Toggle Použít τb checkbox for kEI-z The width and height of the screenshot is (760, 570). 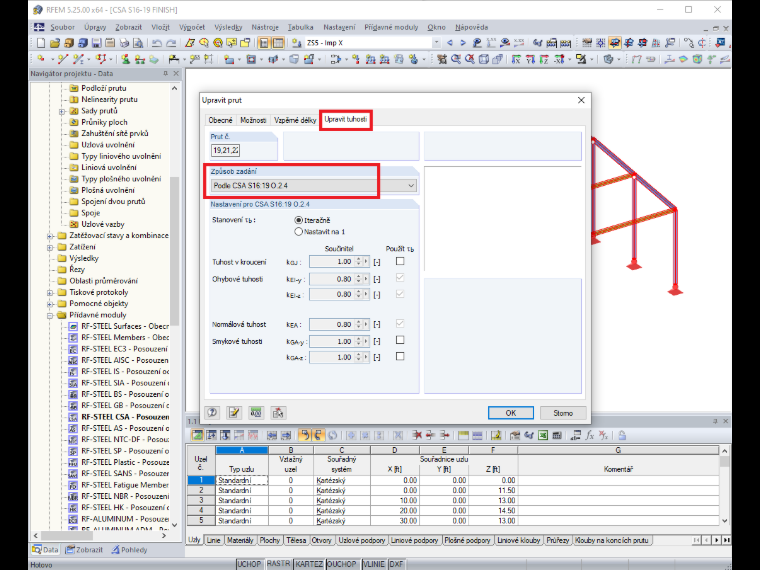pos(400,294)
